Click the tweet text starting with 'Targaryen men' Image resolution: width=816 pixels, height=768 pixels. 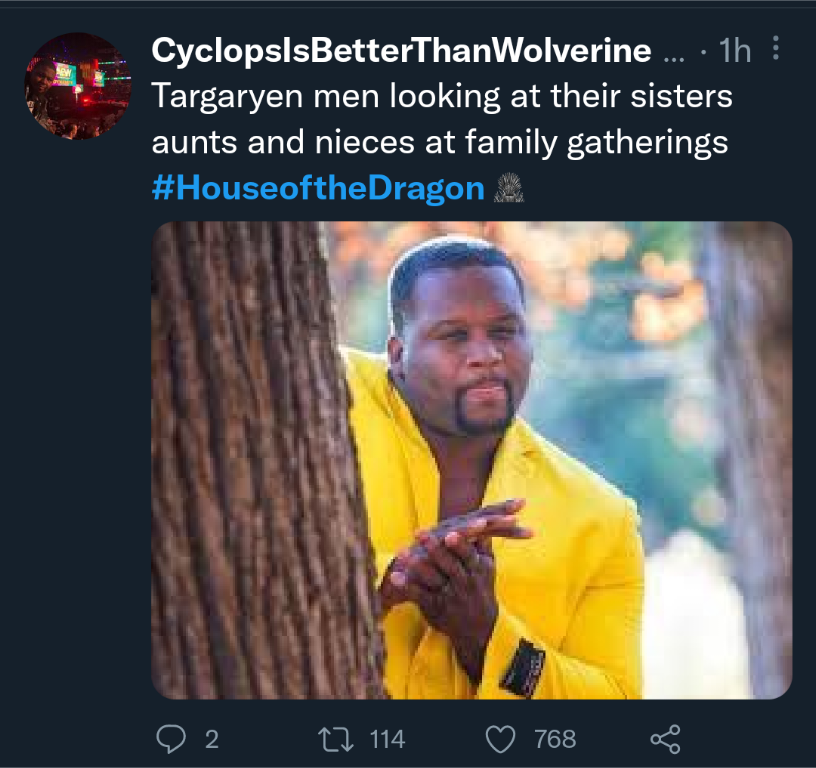[x=441, y=97]
